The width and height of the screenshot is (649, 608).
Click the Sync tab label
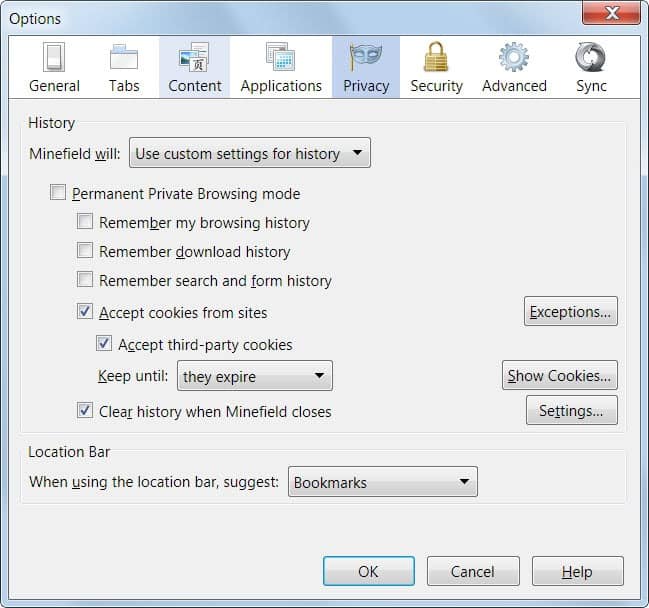591,86
